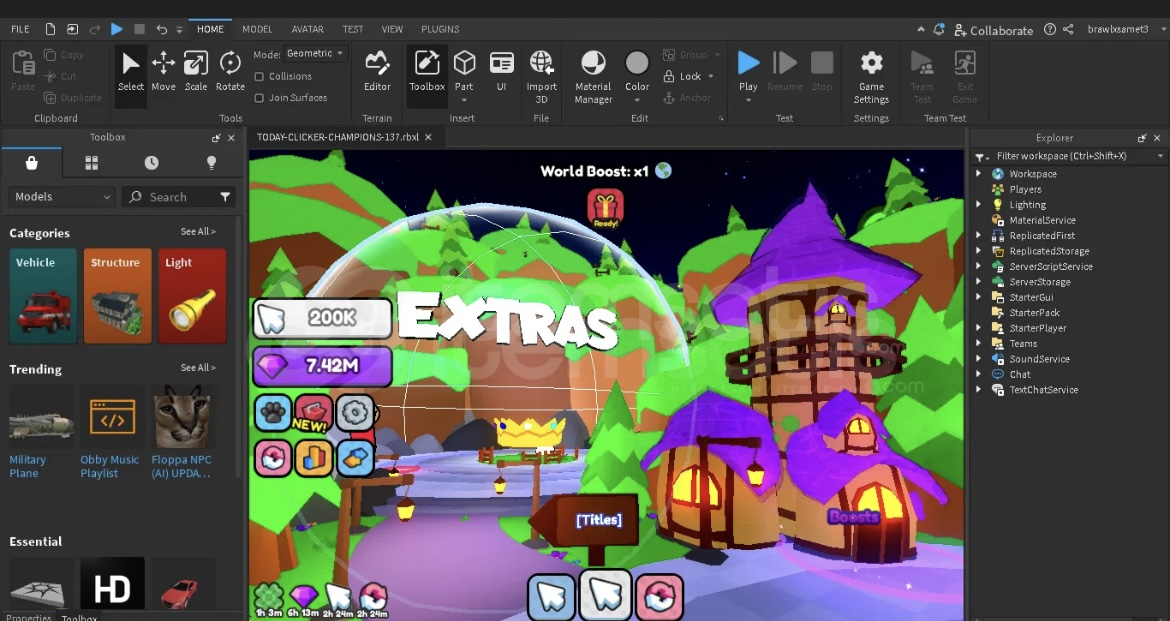This screenshot has width=1170, height=621.
Task: Click the gear button in the game viewport
Action: pyautogui.click(x=354, y=412)
